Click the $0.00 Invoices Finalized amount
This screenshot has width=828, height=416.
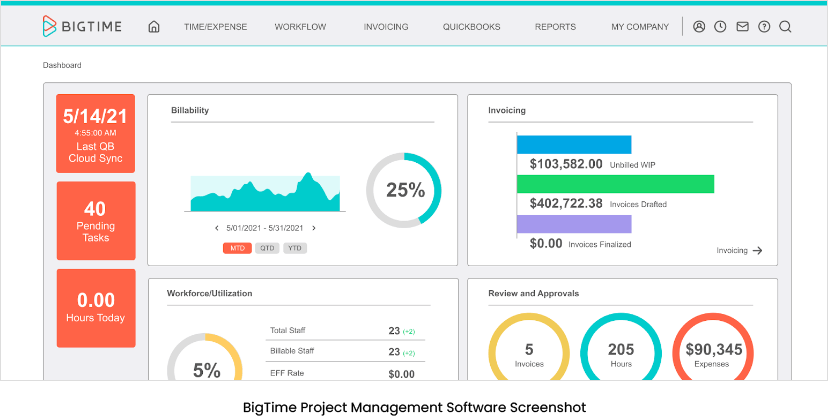[546, 244]
